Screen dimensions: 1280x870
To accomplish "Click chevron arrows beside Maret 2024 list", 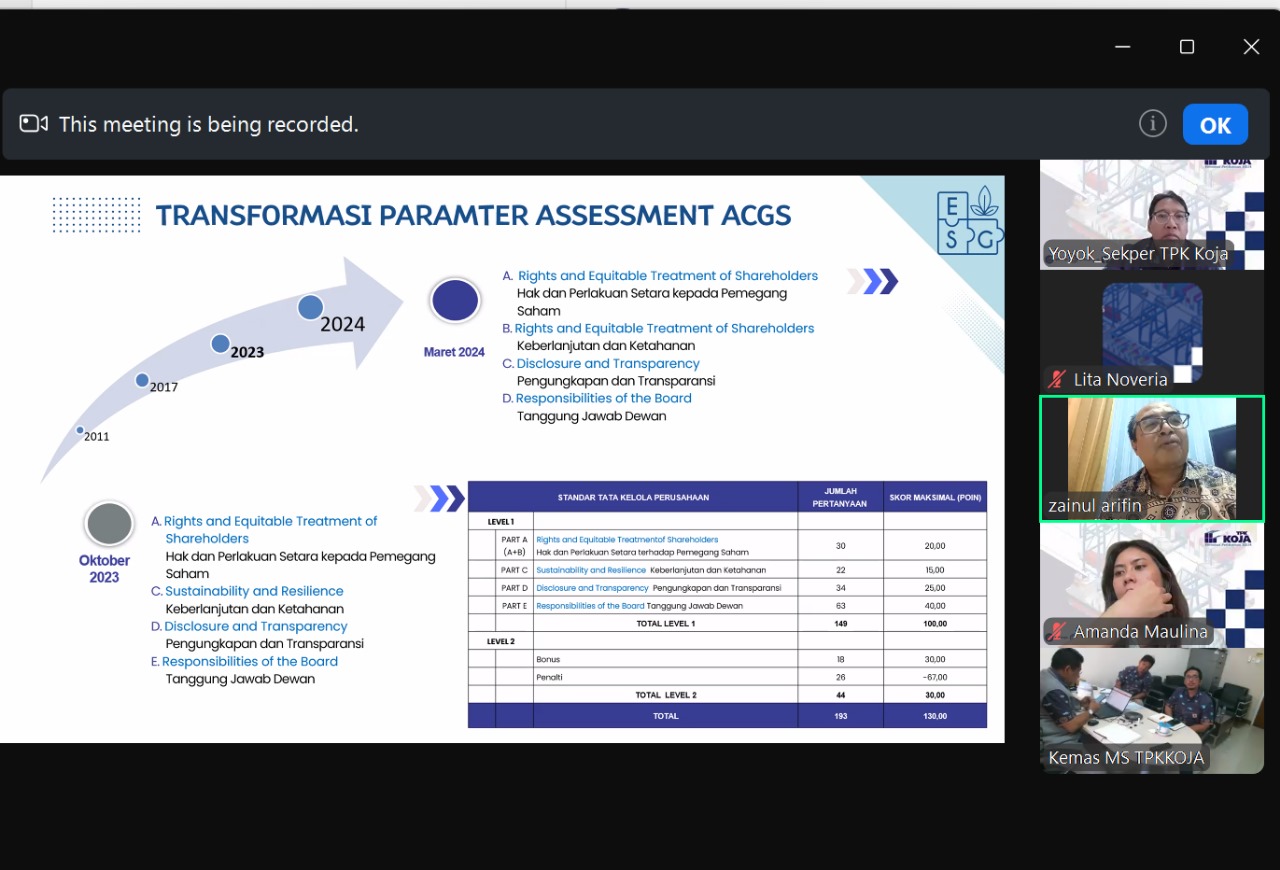I will click(872, 282).
